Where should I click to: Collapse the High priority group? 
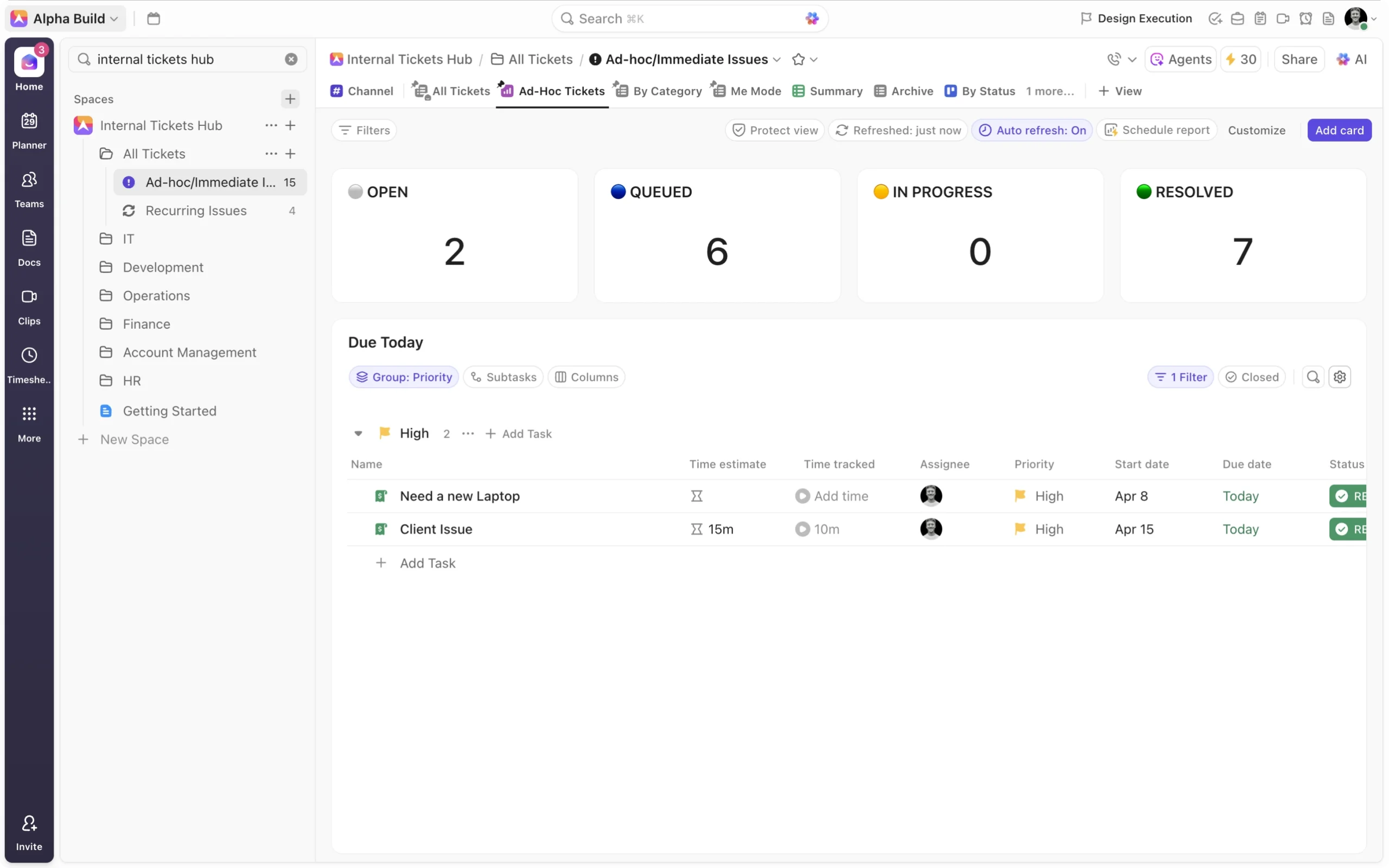[358, 433]
